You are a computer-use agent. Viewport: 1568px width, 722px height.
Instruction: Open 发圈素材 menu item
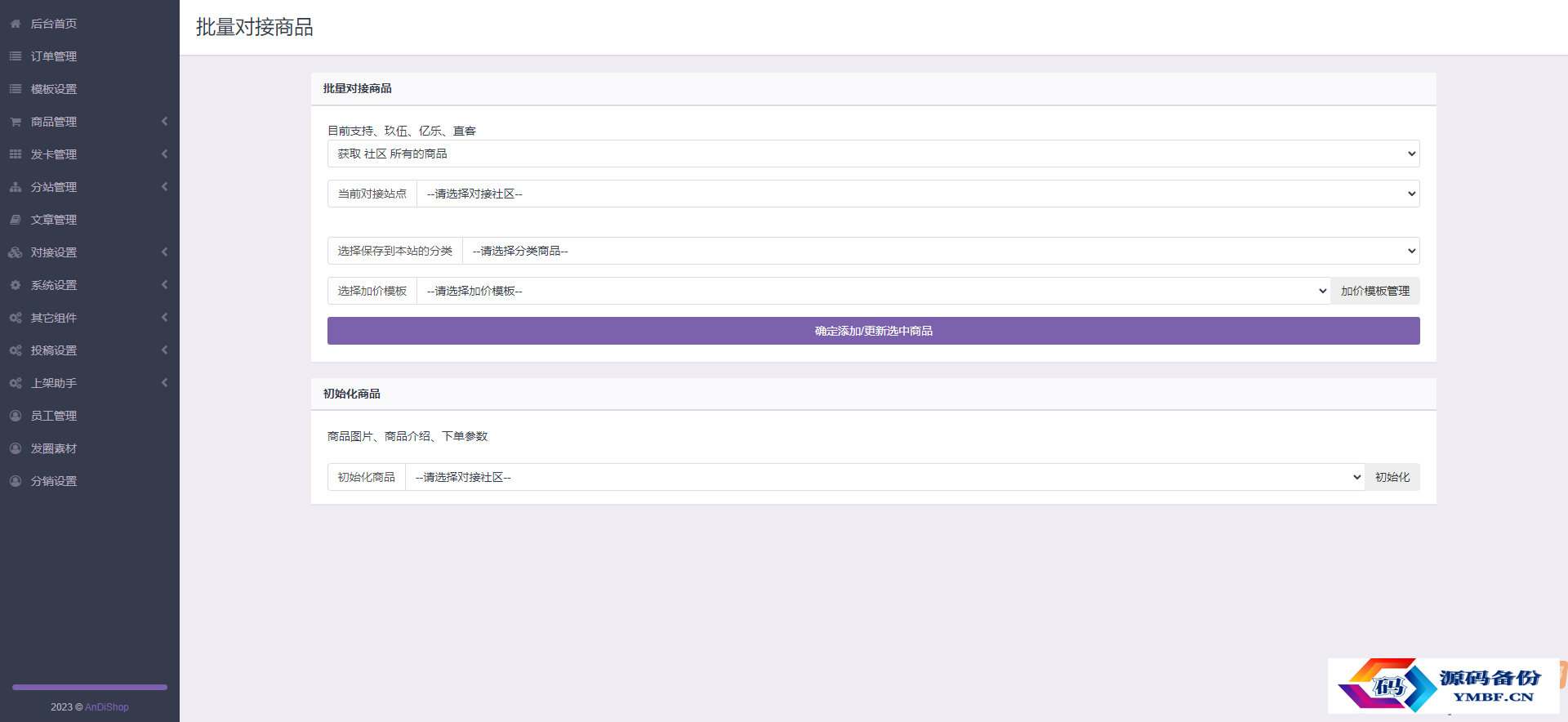tap(90, 448)
